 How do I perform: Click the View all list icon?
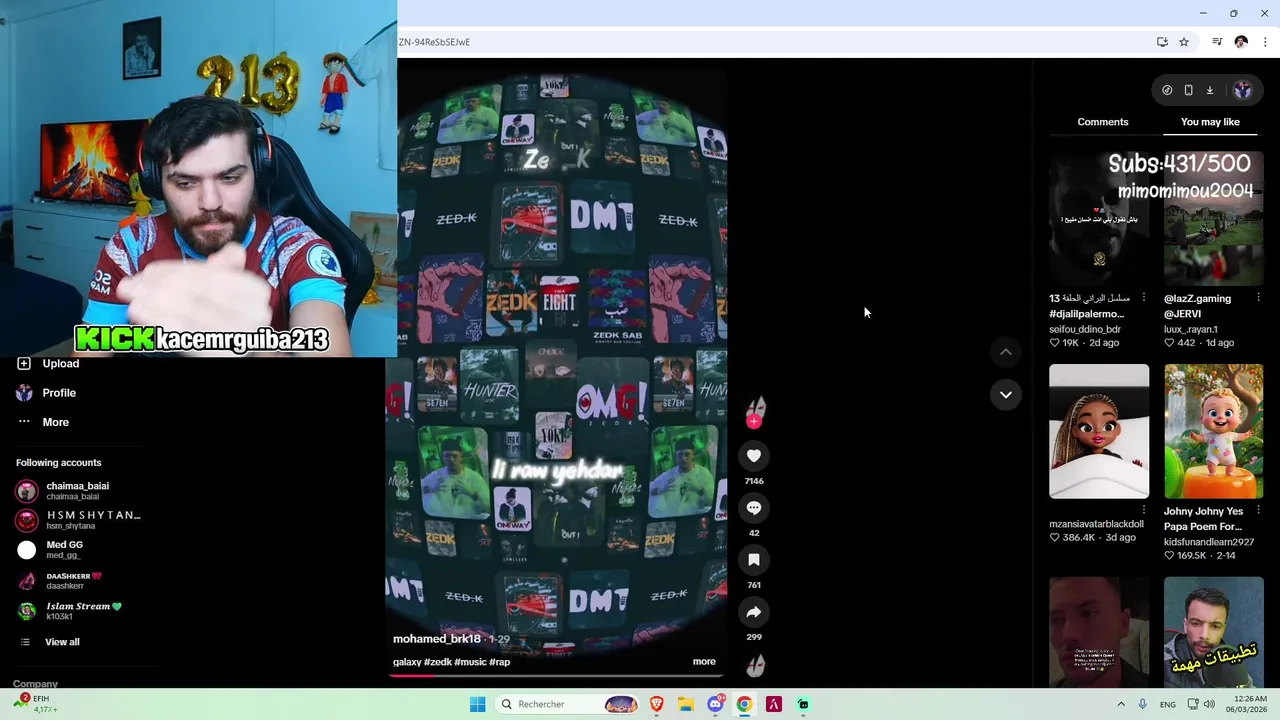pyautogui.click(x=25, y=642)
